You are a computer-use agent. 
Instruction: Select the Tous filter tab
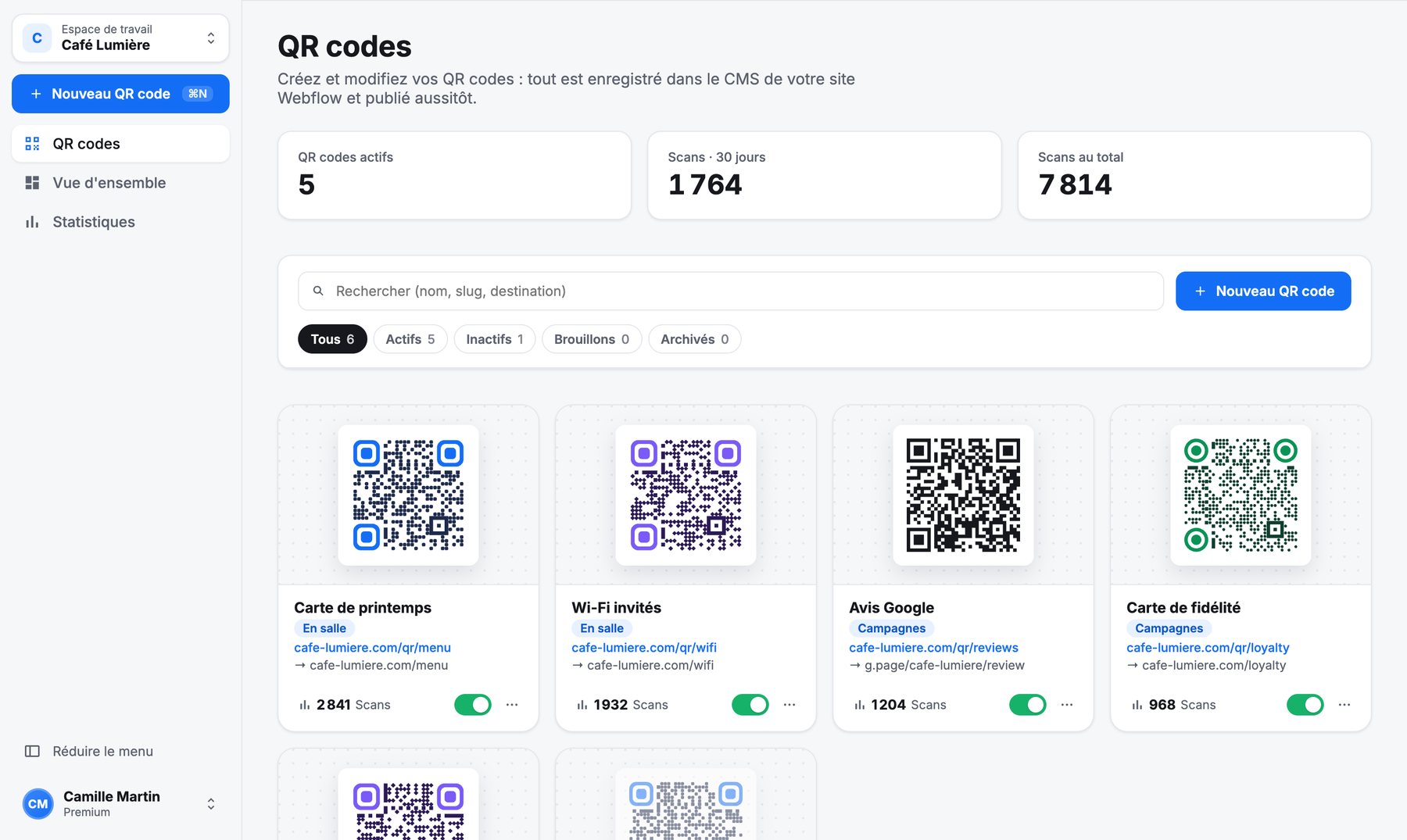coord(332,339)
